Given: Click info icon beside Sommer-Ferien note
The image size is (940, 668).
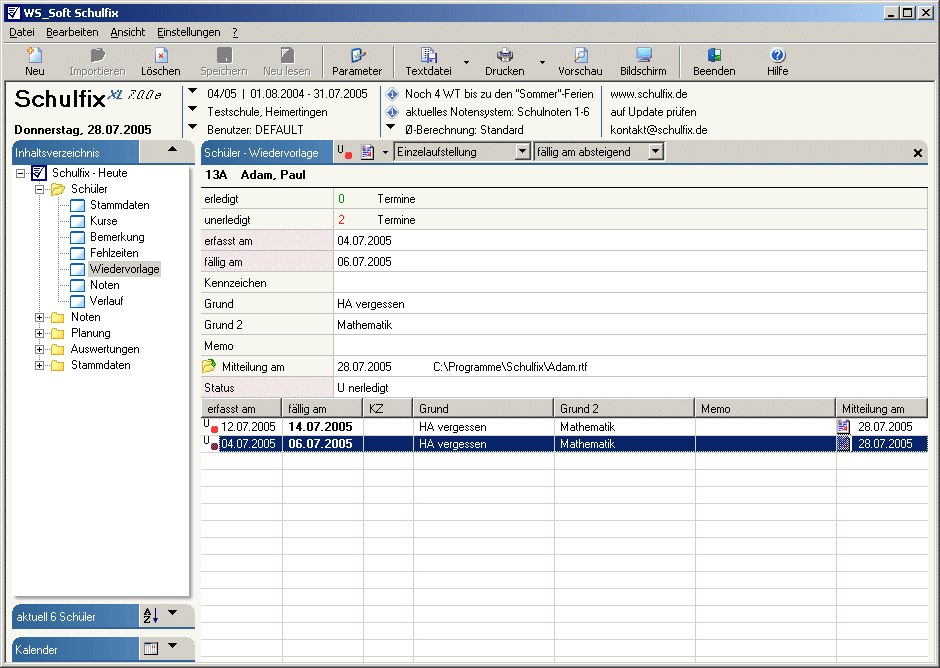Looking at the screenshot, I should 392,94.
